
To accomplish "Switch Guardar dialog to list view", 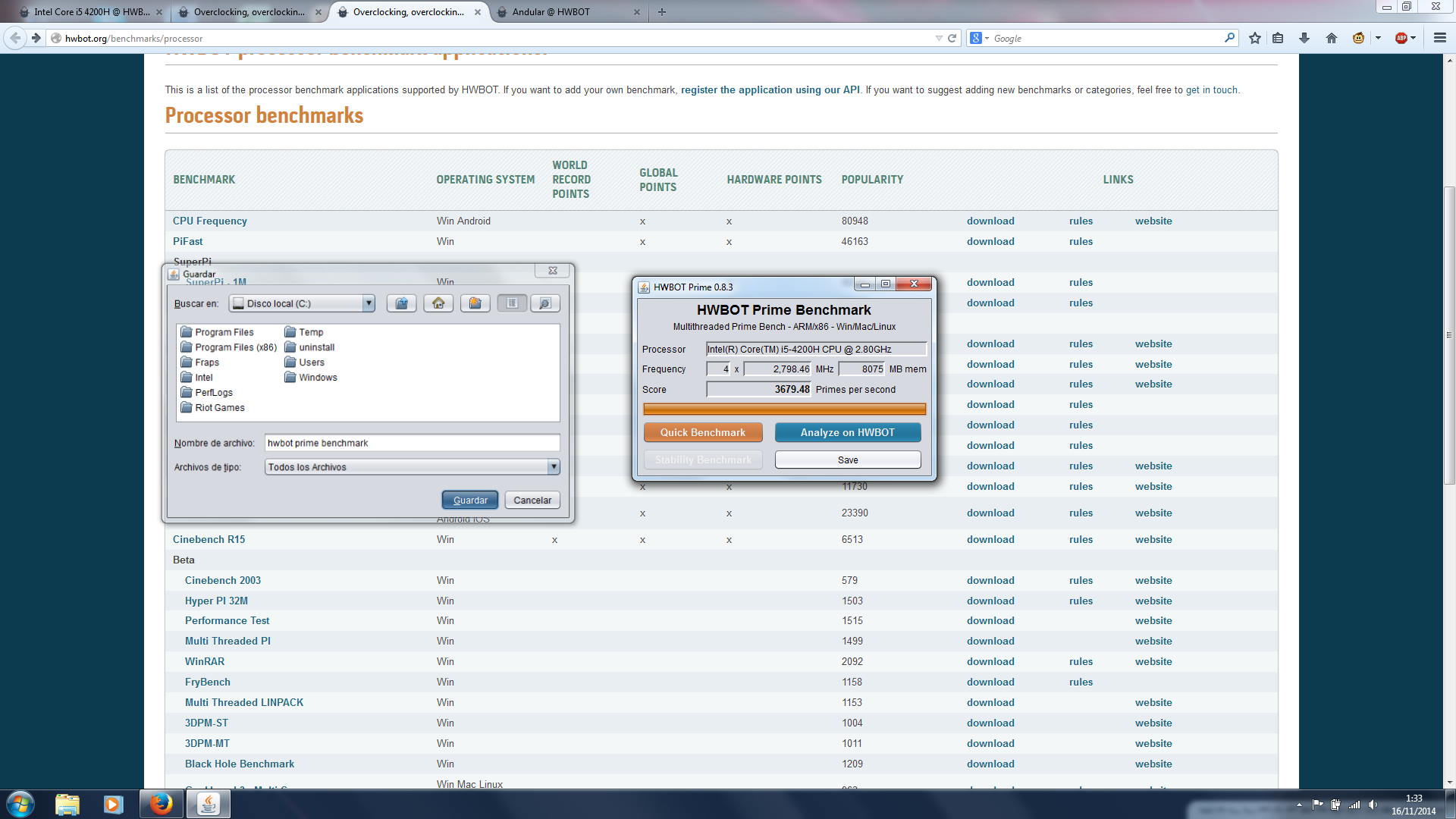I will tap(513, 303).
